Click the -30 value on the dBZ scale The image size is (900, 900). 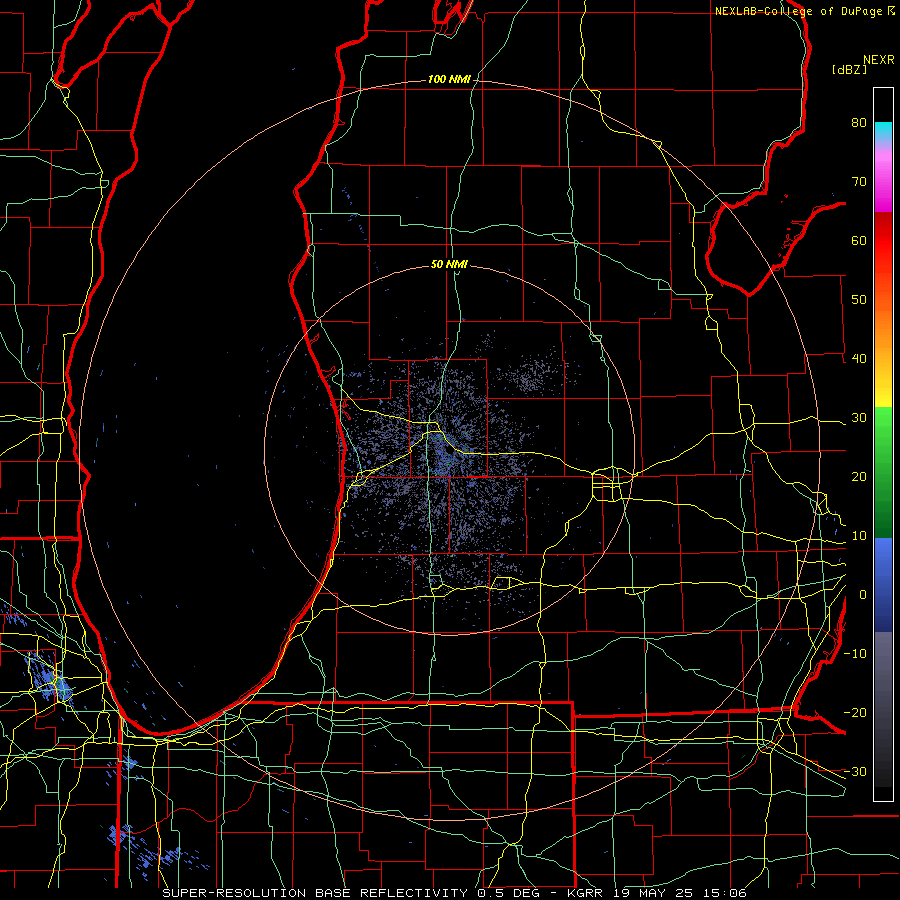pos(855,772)
